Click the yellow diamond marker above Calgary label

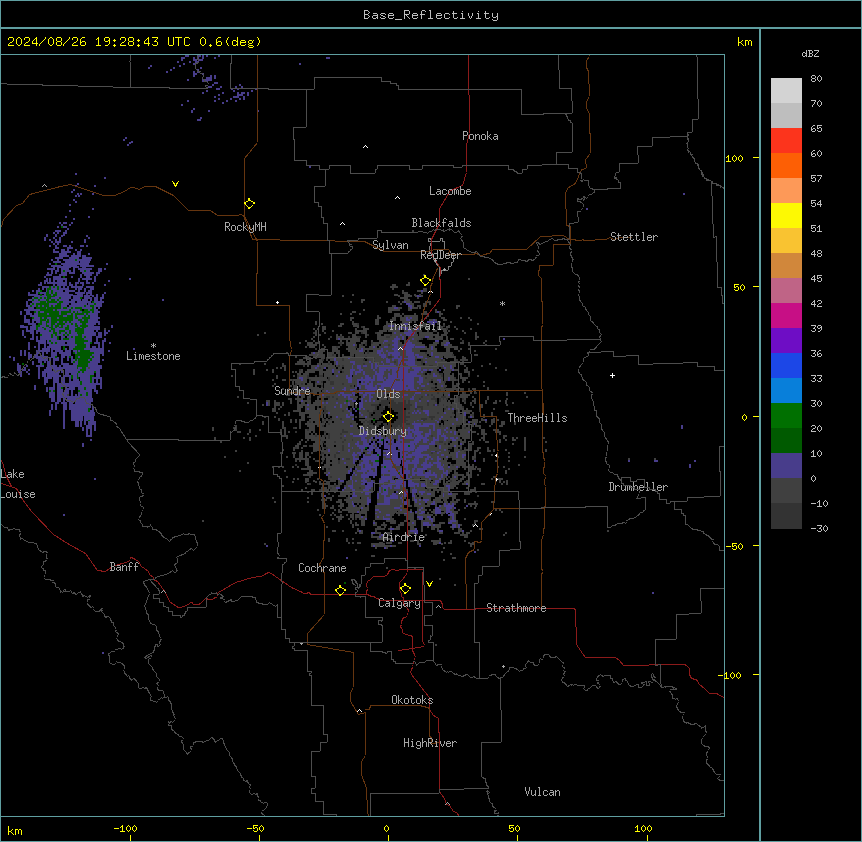tap(405, 589)
